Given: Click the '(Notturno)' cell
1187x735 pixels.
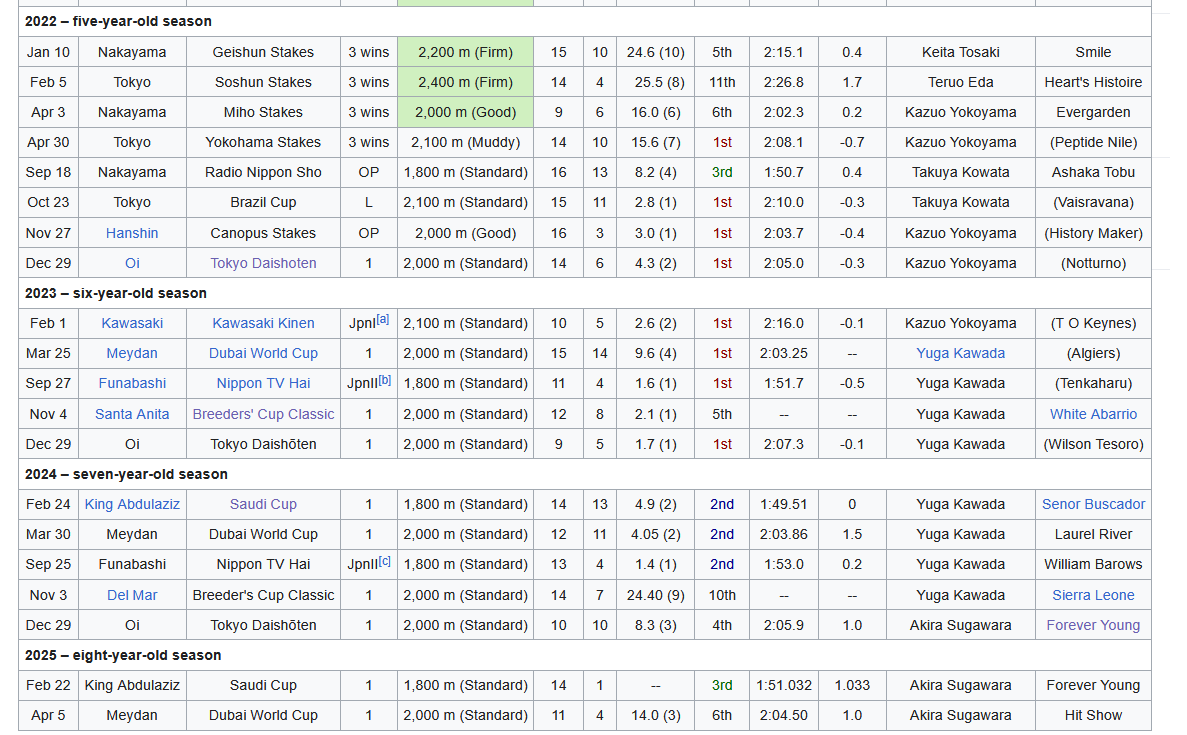Looking at the screenshot, I should pos(1092,263).
